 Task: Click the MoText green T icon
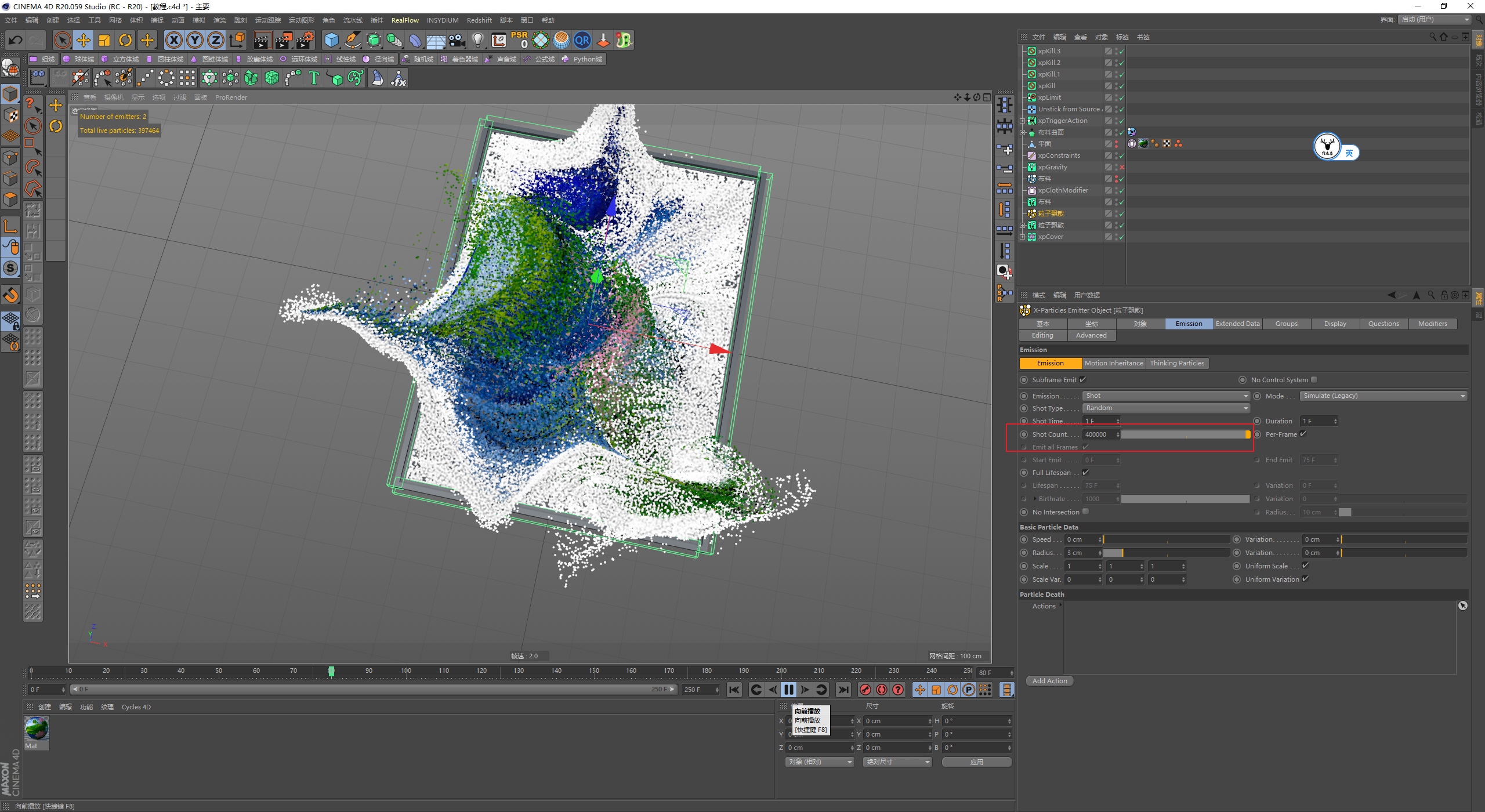[x=314, y=78]
